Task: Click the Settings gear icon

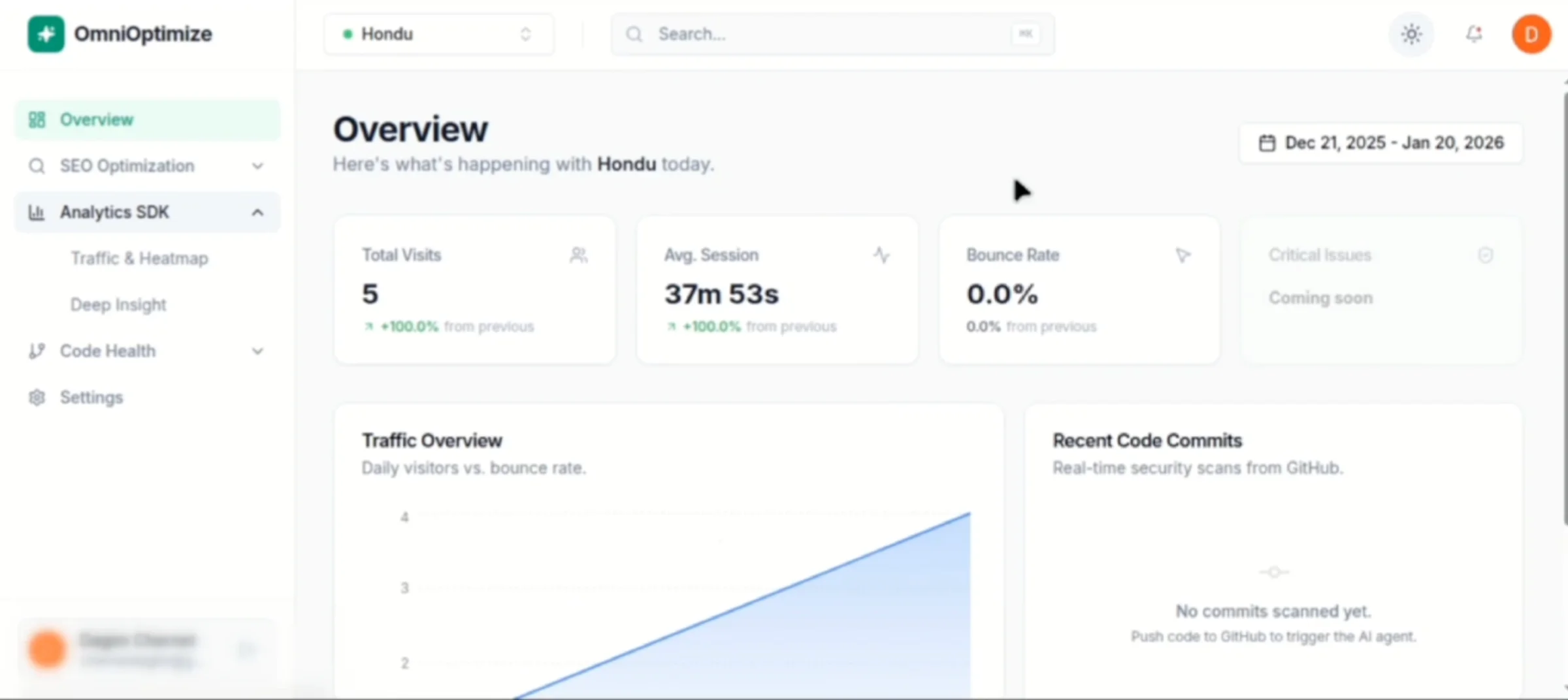Action: (x=37, y=398)
